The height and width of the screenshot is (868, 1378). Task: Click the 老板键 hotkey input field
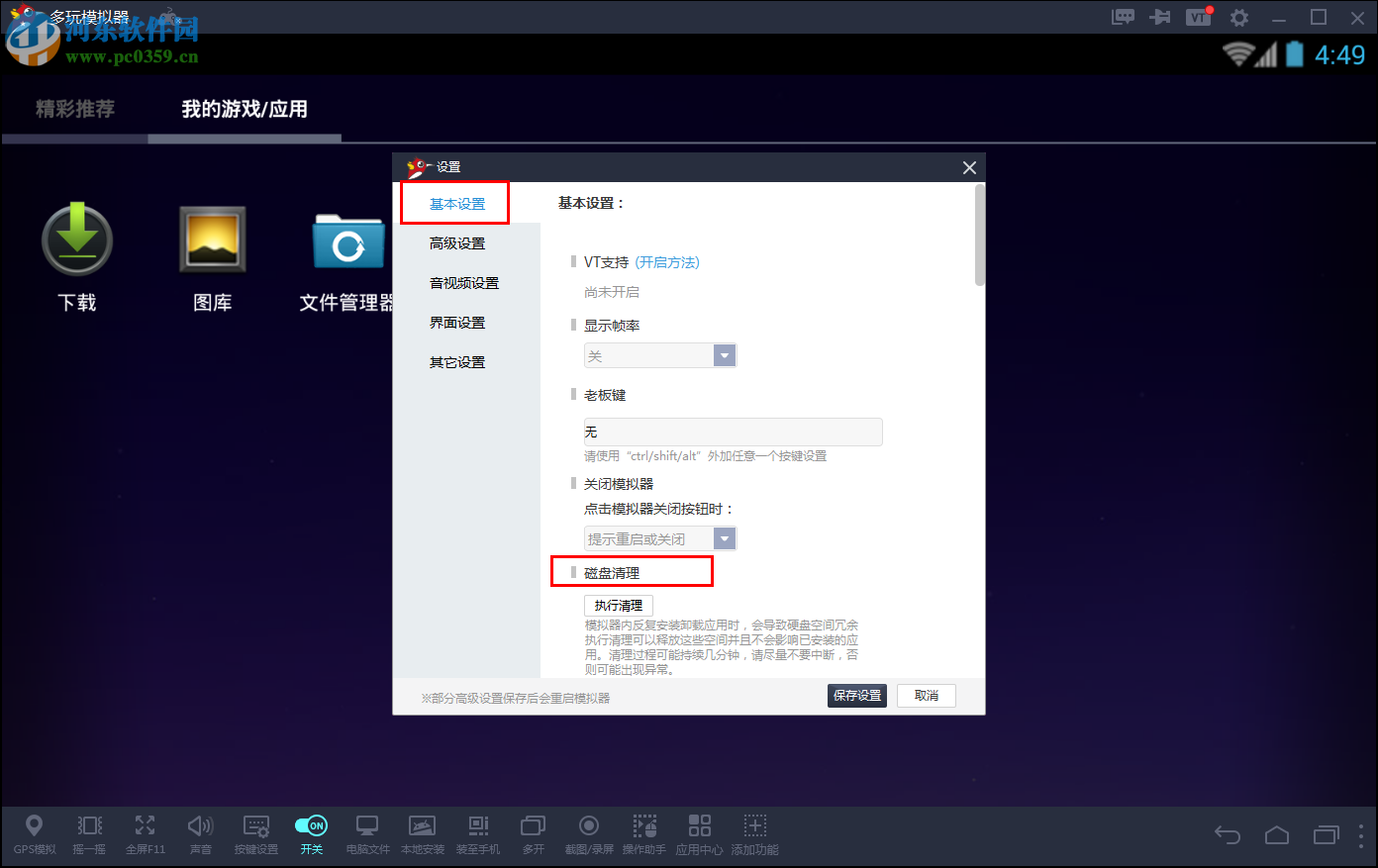tap(733, 432)
